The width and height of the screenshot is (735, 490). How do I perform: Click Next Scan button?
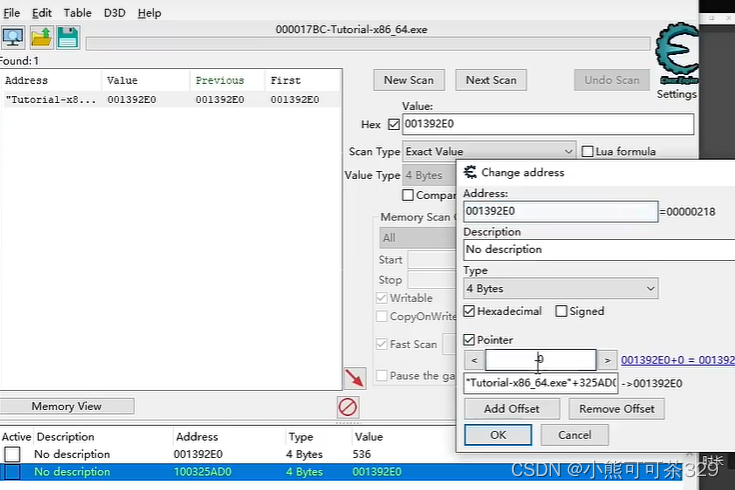(491, 80)
